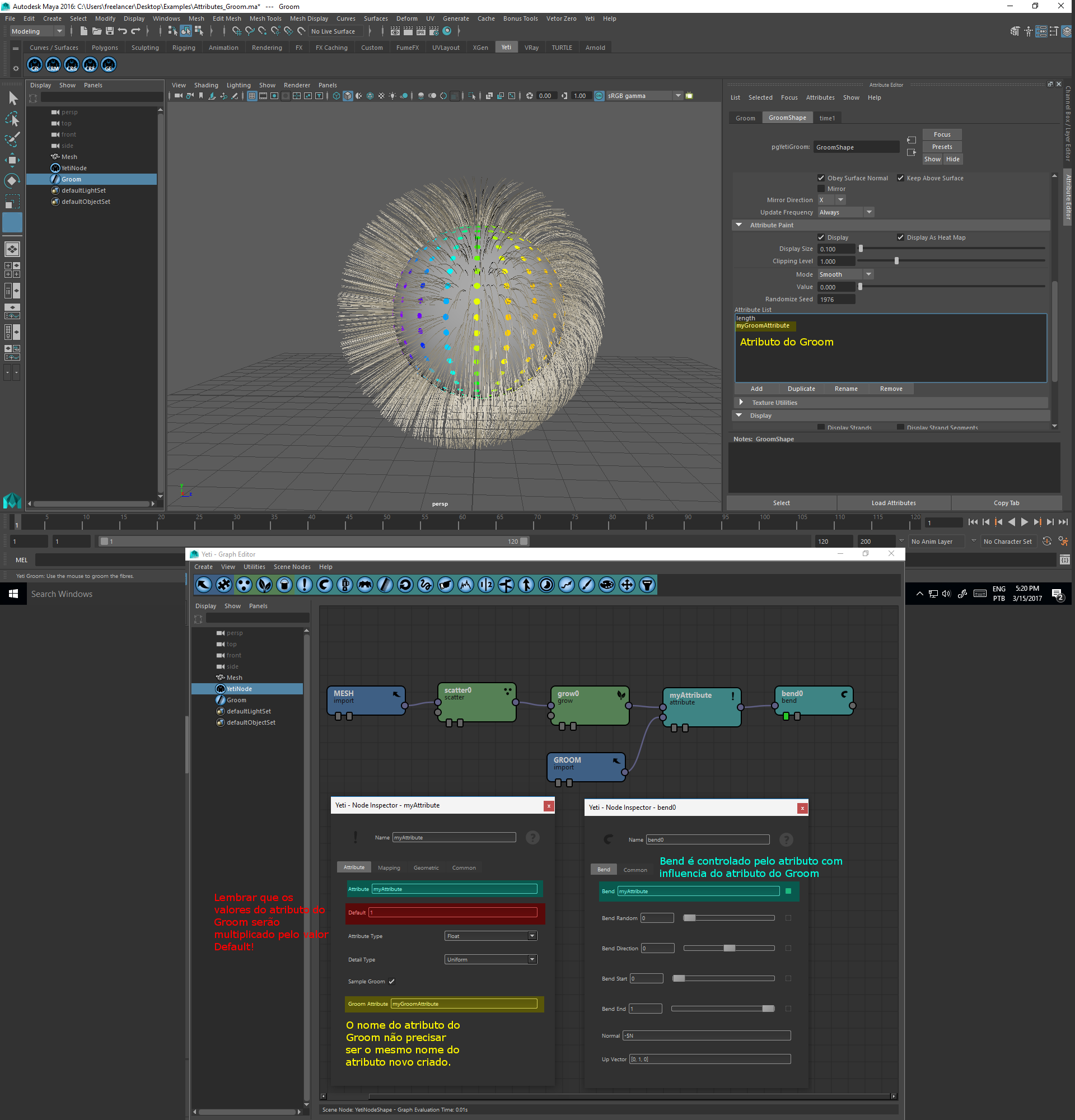
Task: Click the comb node icon
Action: [x=385, y=585]
